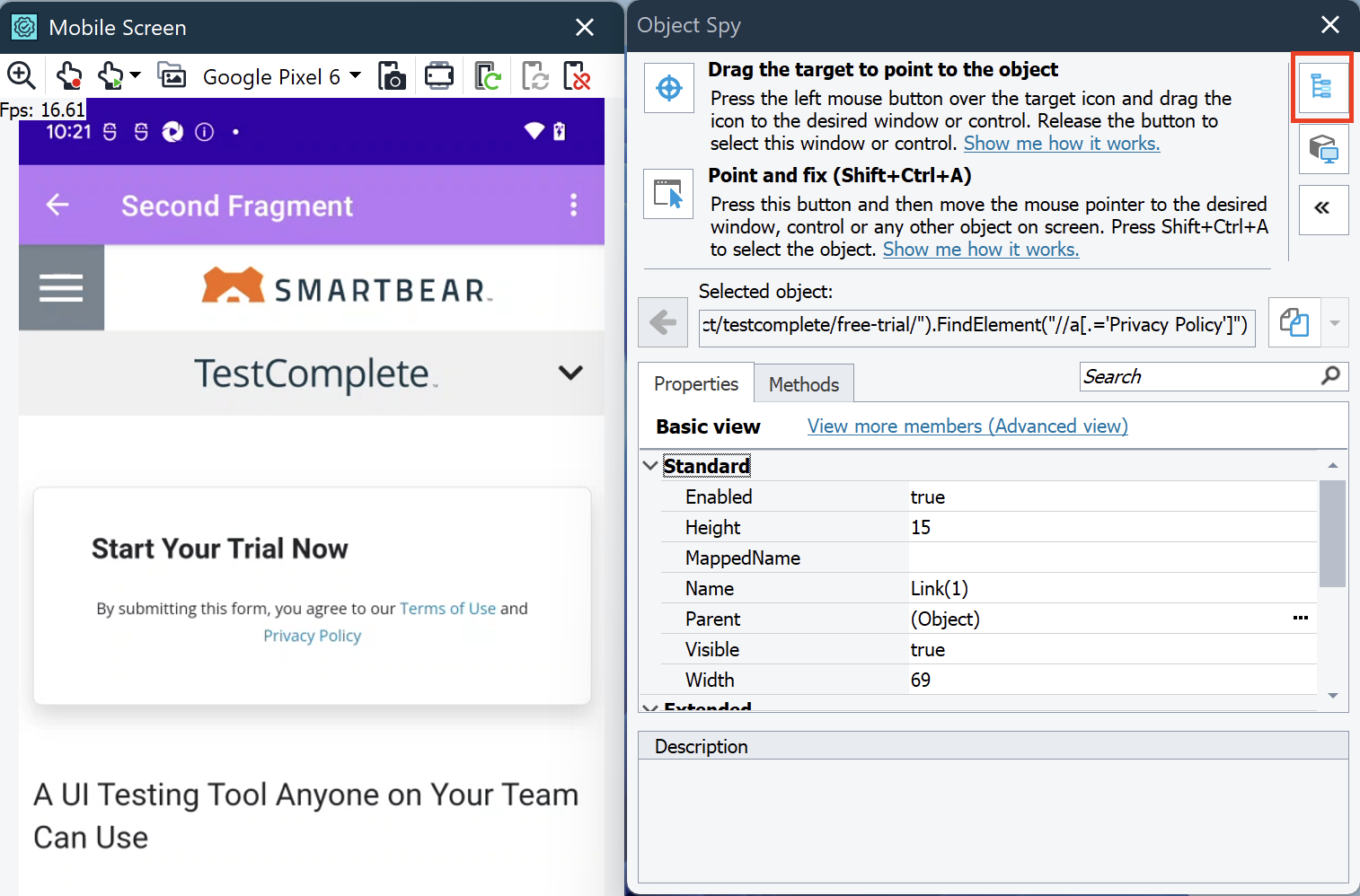This screenshot has height=896, width=1360.
Task: Collapse the panel using the double chevron button
Action: pyautogui.click(x=1322, y=209)
